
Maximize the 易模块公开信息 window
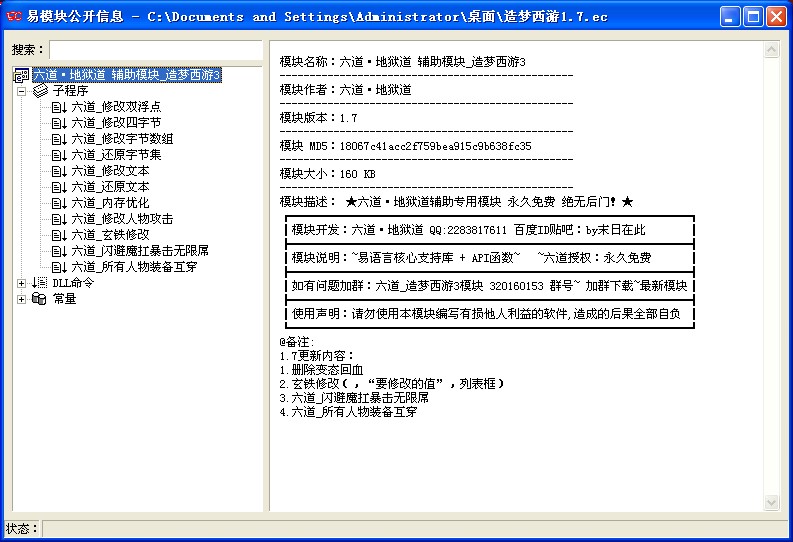tap(753, 17)
